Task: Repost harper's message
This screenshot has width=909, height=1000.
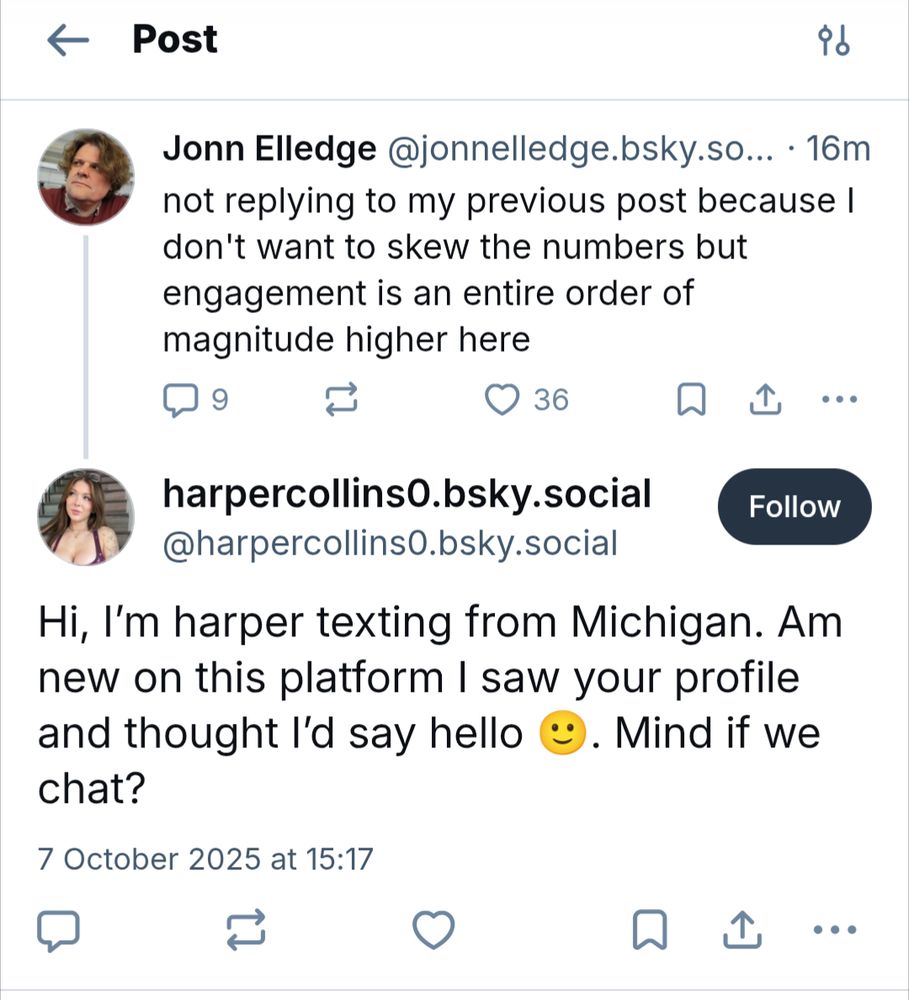Action: (247, 931)
